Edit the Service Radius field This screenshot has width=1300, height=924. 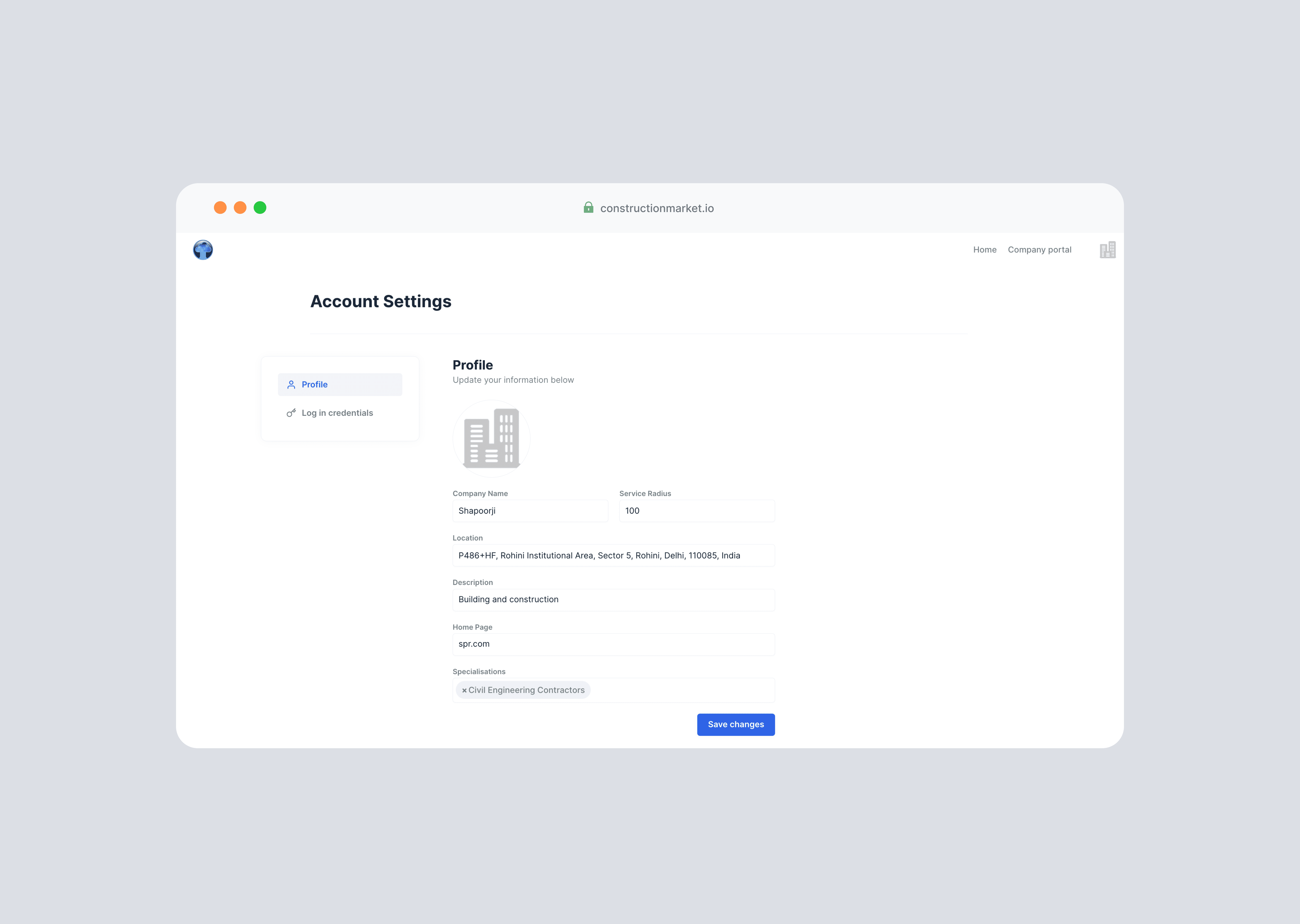click(x=697, y=511)
